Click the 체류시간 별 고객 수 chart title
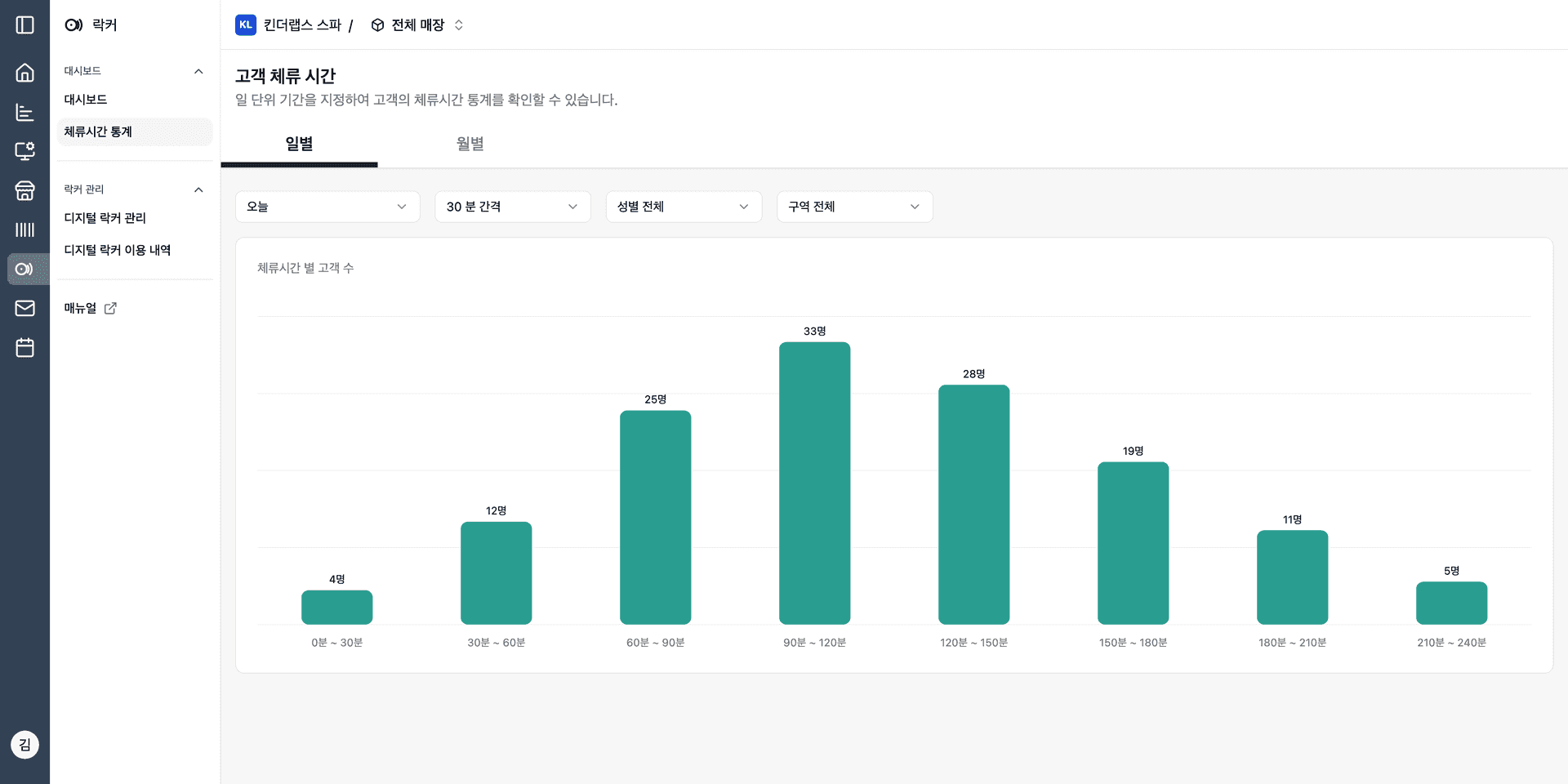 coord(305,268)
